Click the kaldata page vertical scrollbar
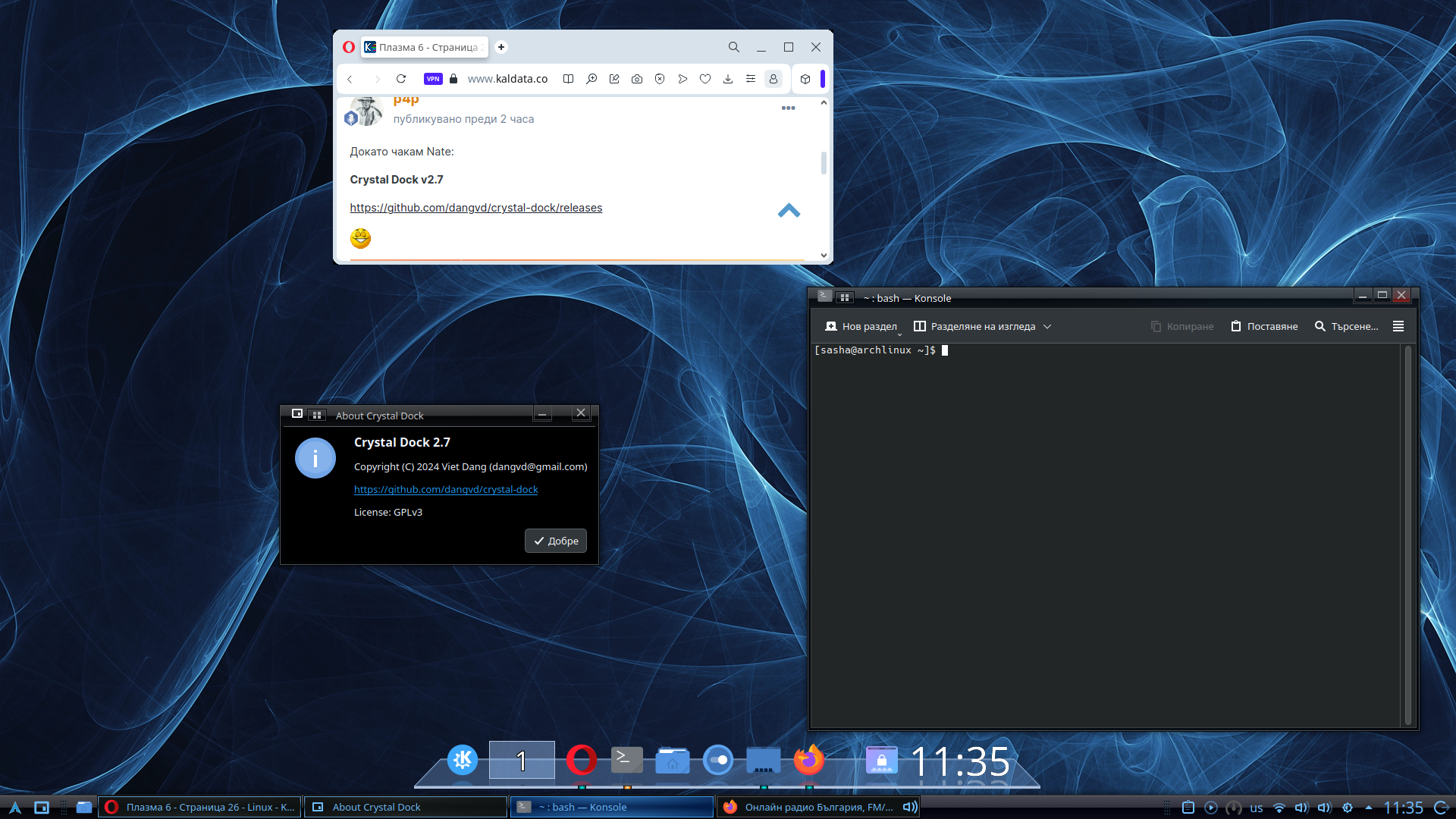Viewport: 1456px width, 819px height. 824,163
